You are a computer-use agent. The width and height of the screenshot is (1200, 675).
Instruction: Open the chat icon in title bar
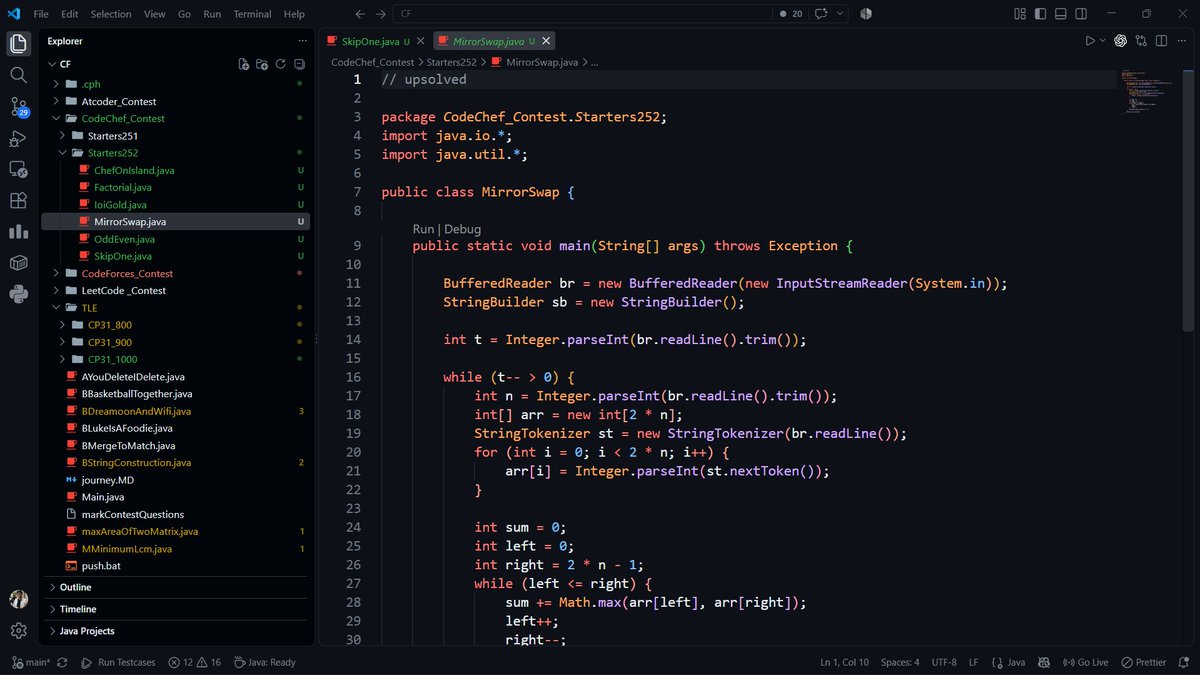pyautogui.click(x=822, y=14)
